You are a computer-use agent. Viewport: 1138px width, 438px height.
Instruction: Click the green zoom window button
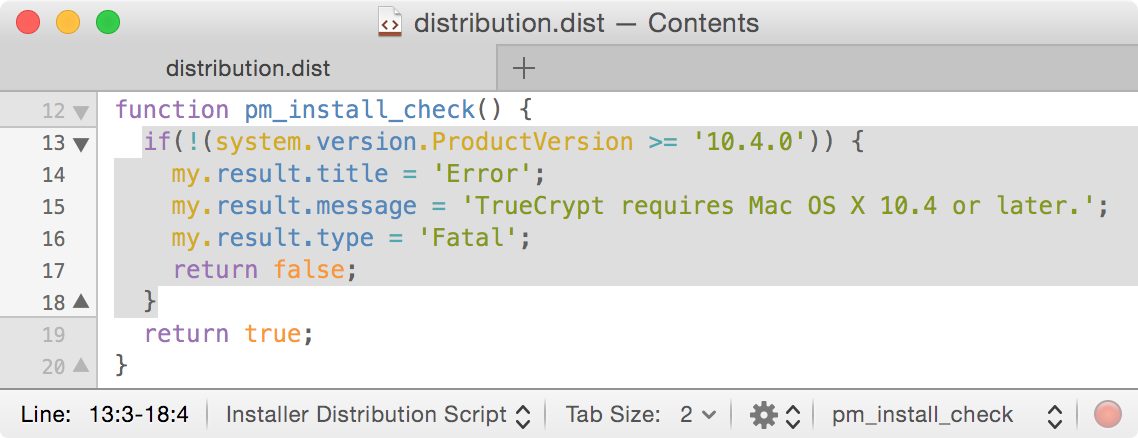[106, 22]
